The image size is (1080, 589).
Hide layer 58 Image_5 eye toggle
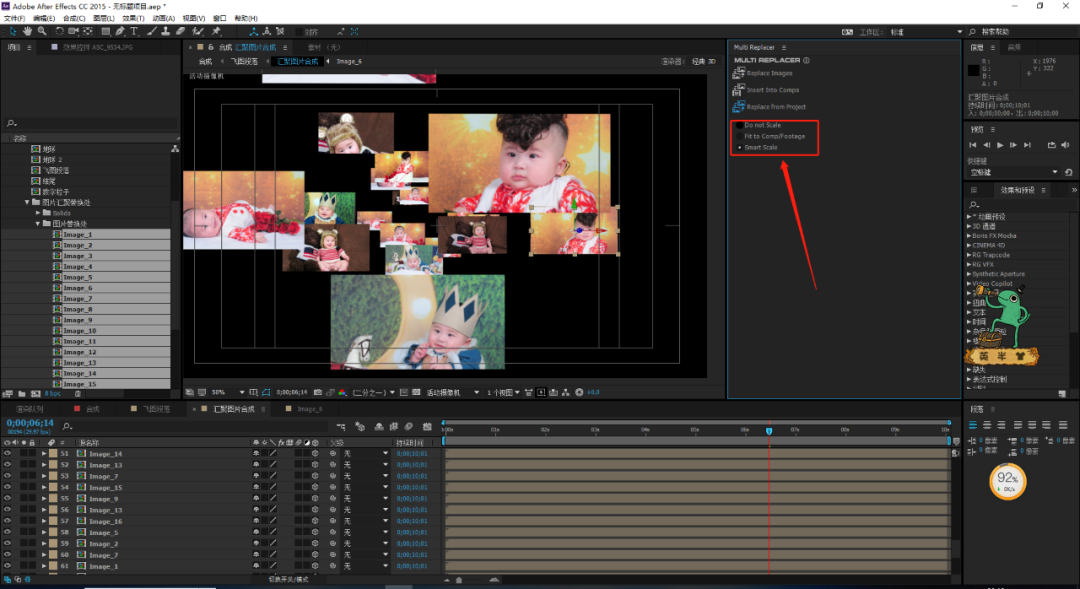(8, 533)
